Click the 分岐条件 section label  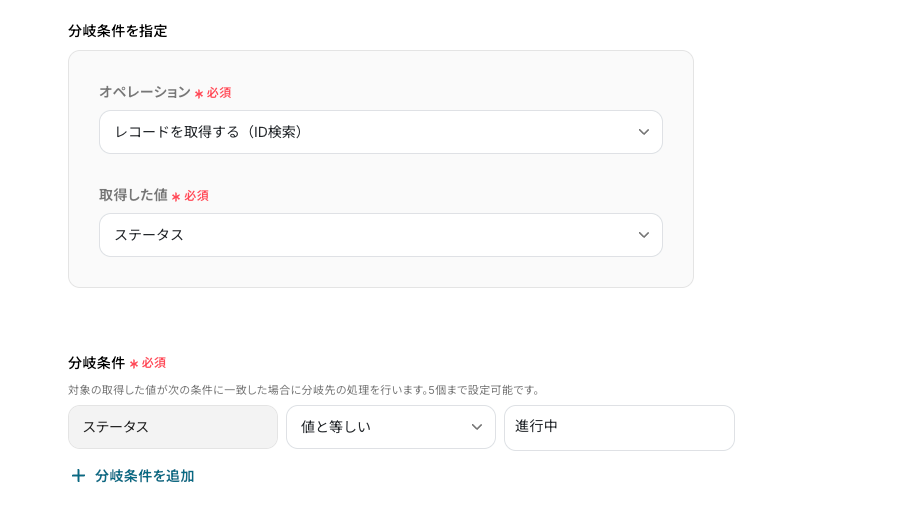coord(96,363)
